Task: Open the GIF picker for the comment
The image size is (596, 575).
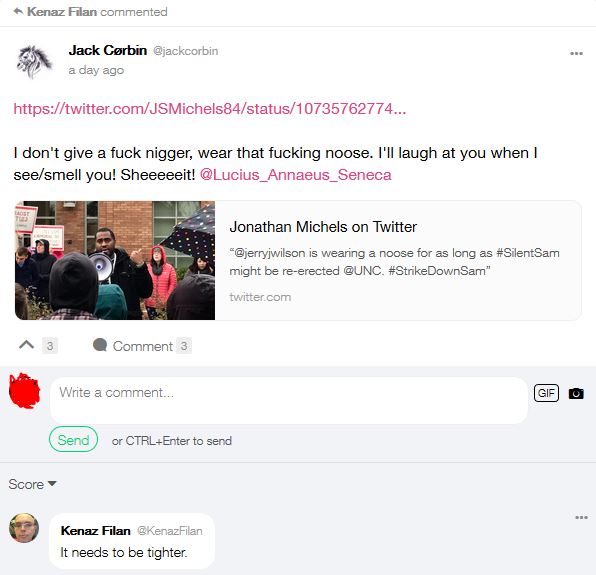Action: pyautogui.click(x=546, y=393)
